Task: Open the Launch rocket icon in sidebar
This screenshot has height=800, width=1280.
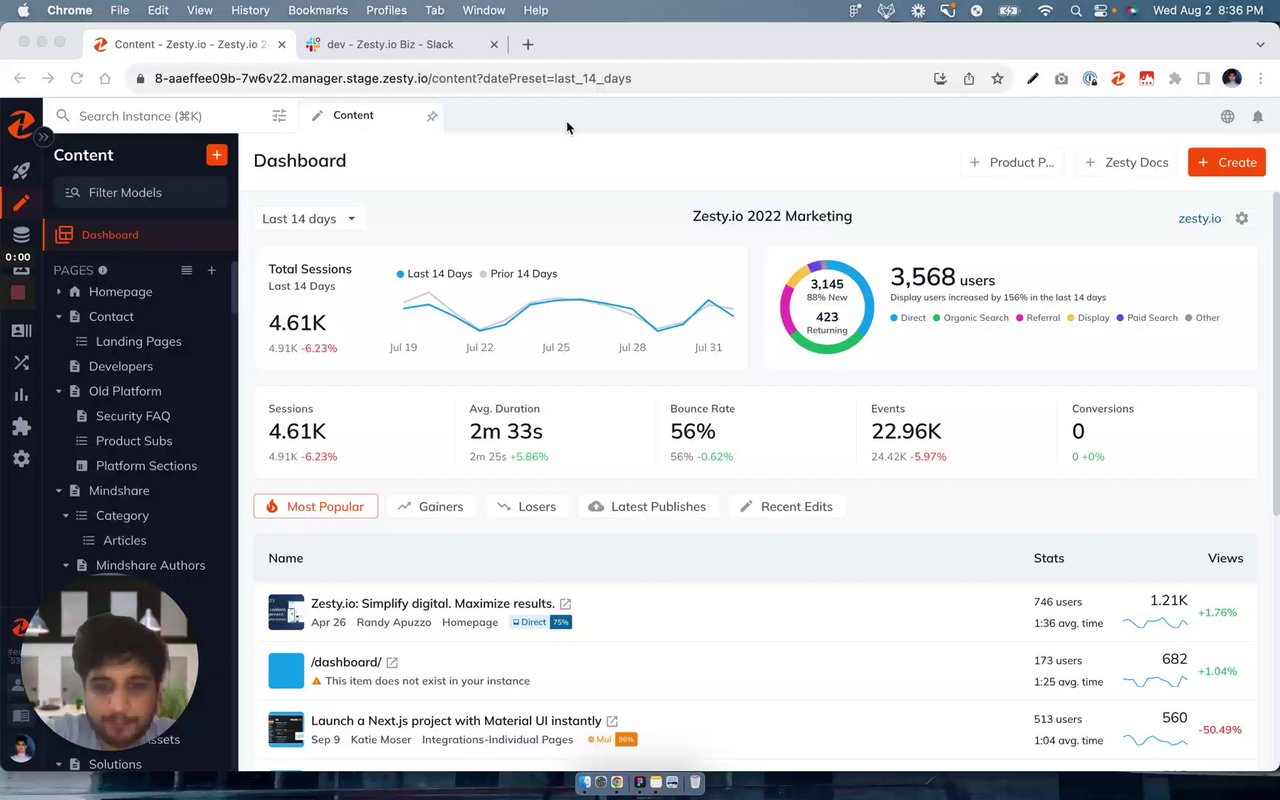Action: pyautogui.click(x=21, y=171)
